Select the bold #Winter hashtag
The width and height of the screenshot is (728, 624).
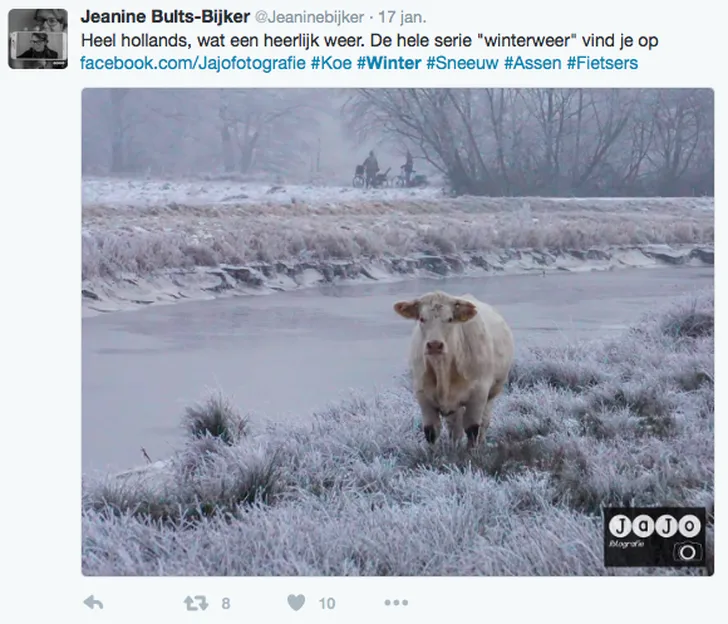tap(389, 63)
